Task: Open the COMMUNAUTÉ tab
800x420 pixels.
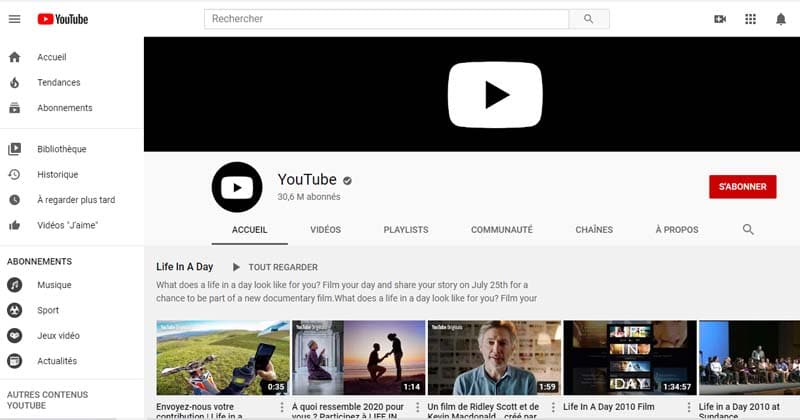Action: [502, 230]
